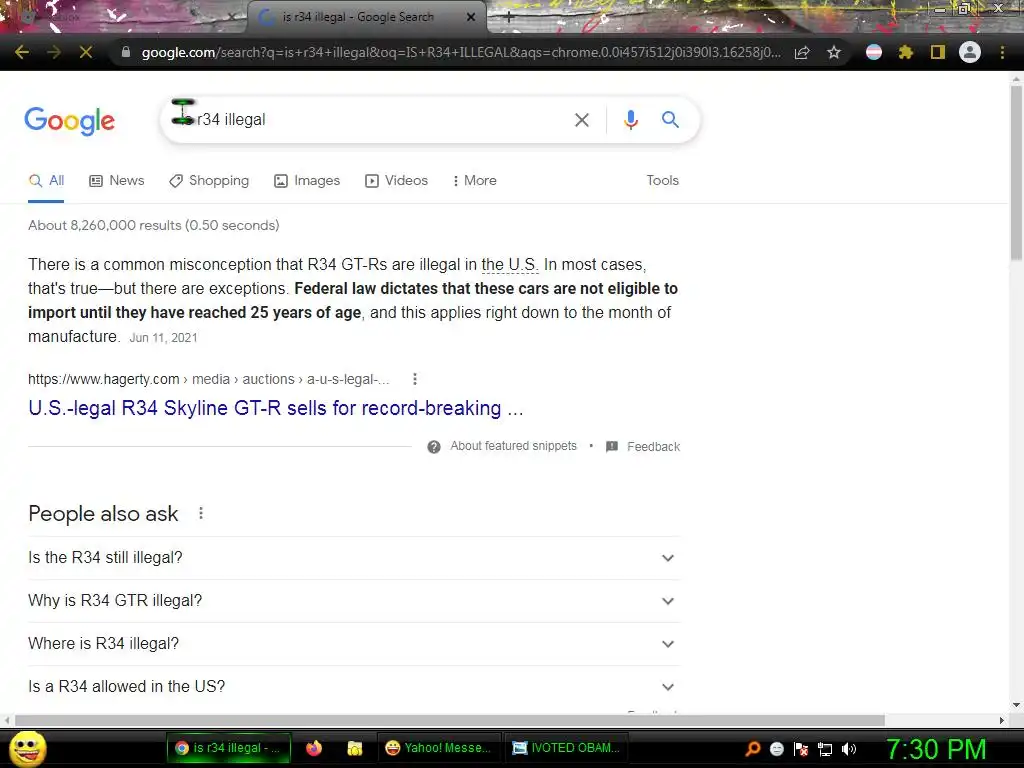Click the scroll right arrow
The height and width of the screenshot is (768, 1024).
coord(1002,720)
